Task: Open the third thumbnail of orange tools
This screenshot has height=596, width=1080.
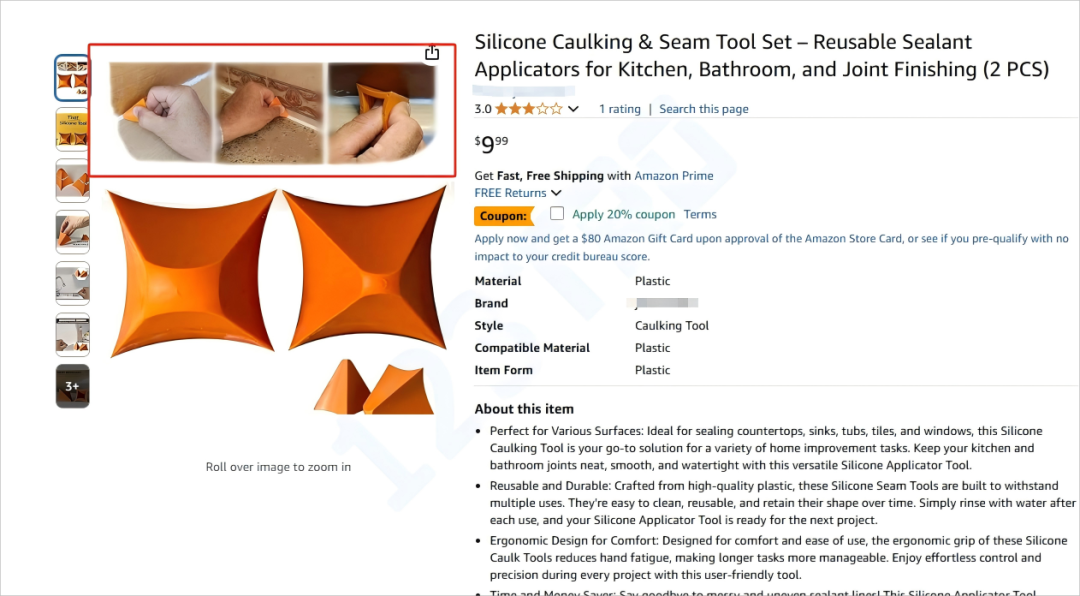Action: (x=73, y=181)
